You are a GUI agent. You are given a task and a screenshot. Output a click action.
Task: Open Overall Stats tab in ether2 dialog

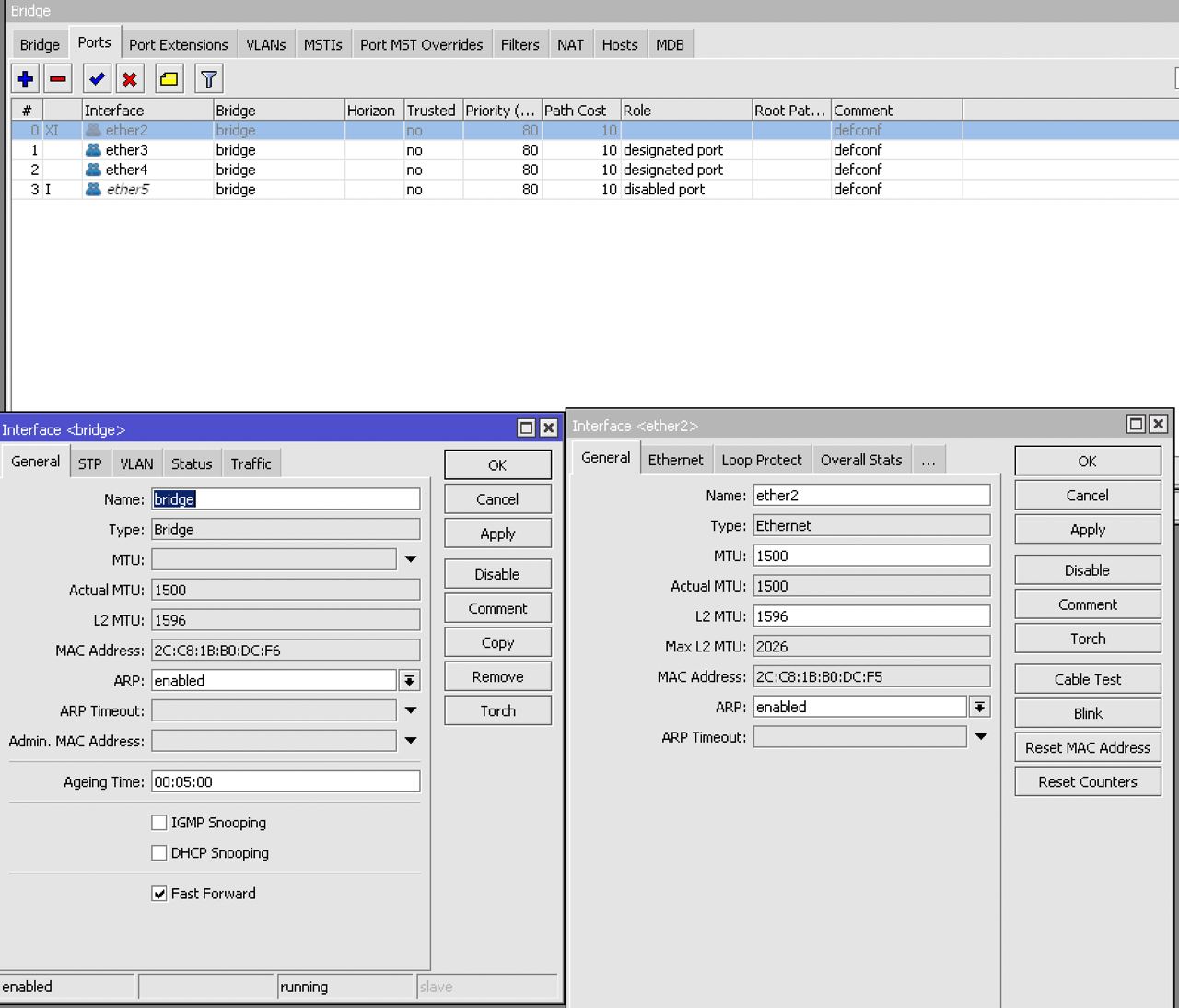[x=861, y=460]
